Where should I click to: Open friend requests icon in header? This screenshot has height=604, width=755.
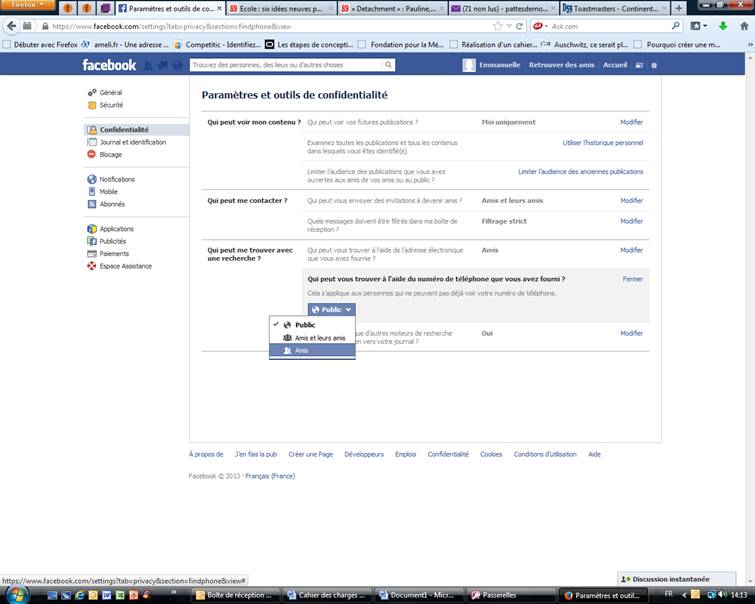(x=148, y=65)
